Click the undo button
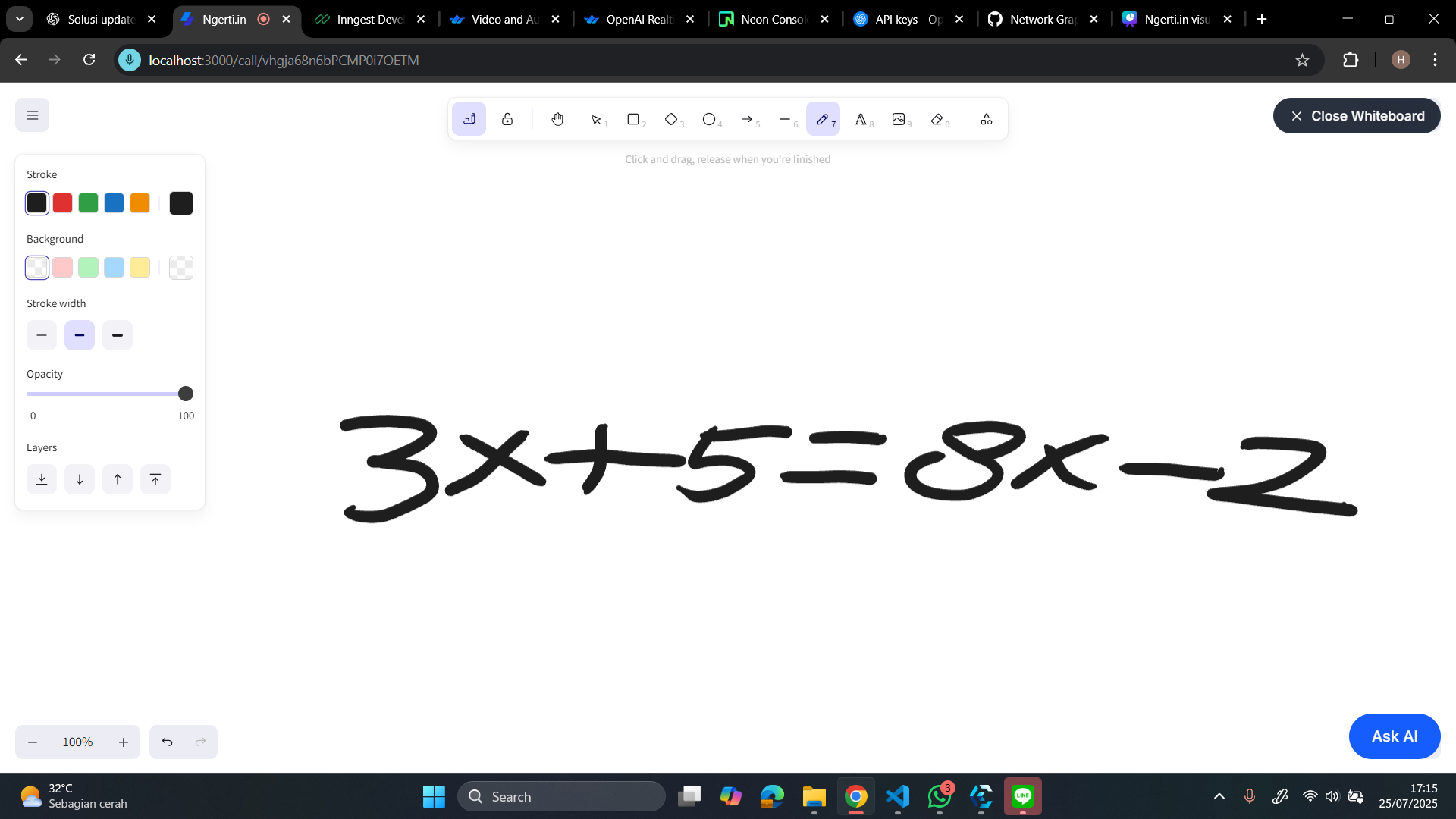 [167, 742]
